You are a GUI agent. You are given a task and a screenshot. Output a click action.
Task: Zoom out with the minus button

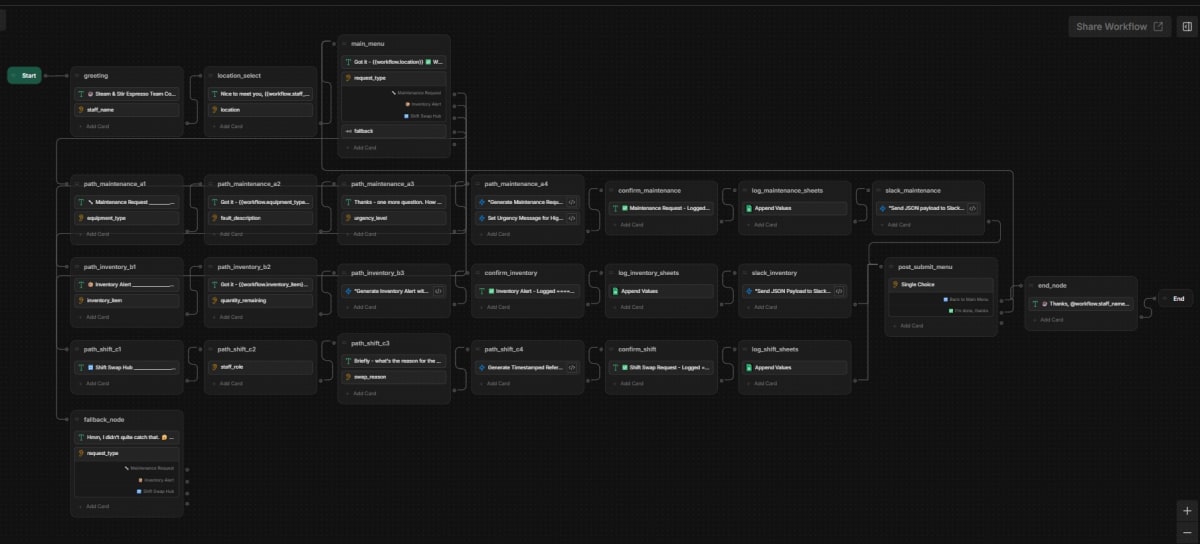1187,533
